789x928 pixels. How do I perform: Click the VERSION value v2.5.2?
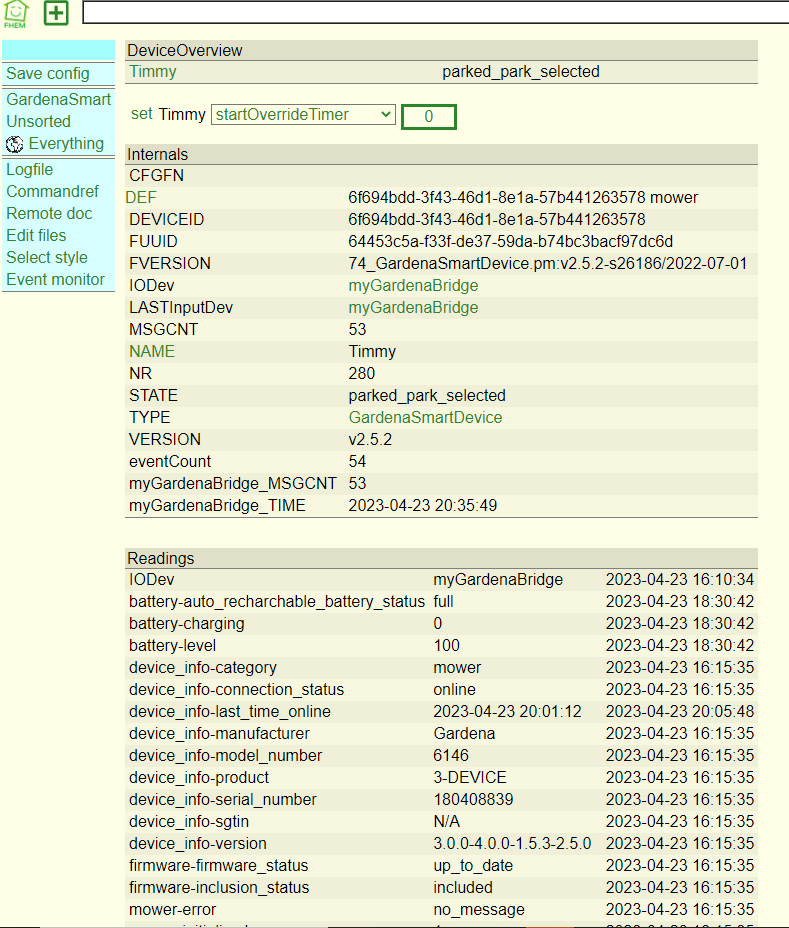click(370, 439)
